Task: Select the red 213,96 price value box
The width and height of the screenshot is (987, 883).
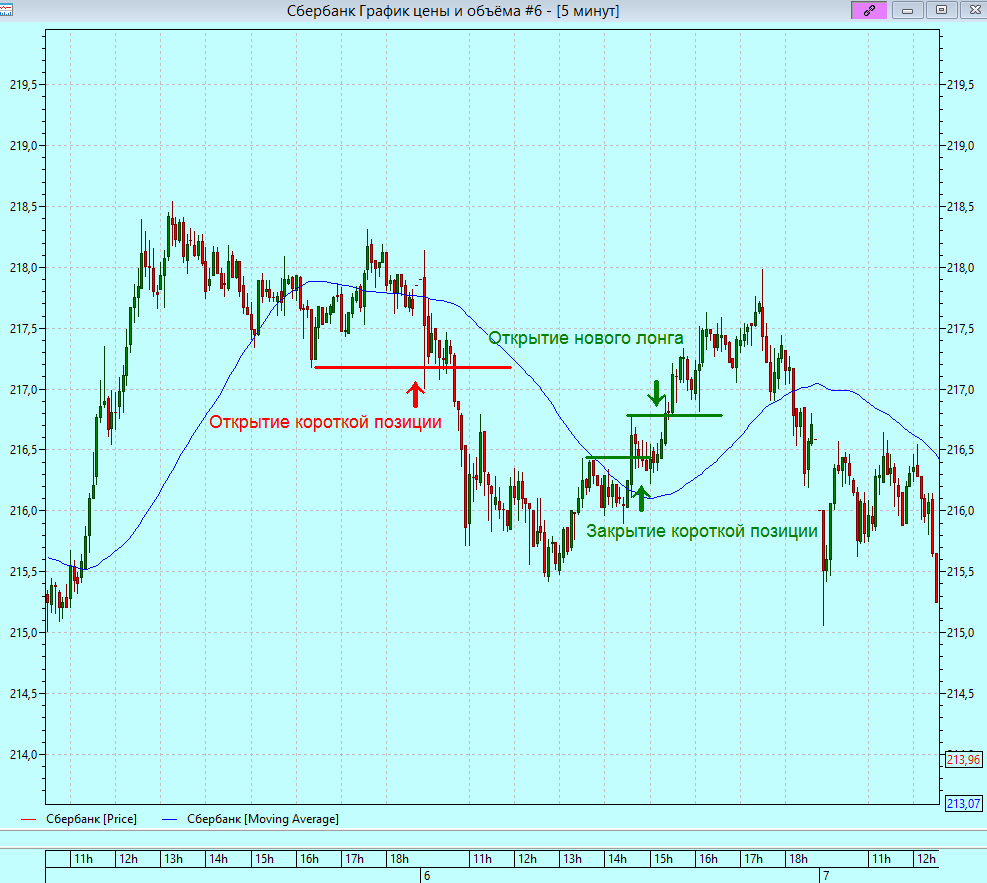Action: [964, 760]
